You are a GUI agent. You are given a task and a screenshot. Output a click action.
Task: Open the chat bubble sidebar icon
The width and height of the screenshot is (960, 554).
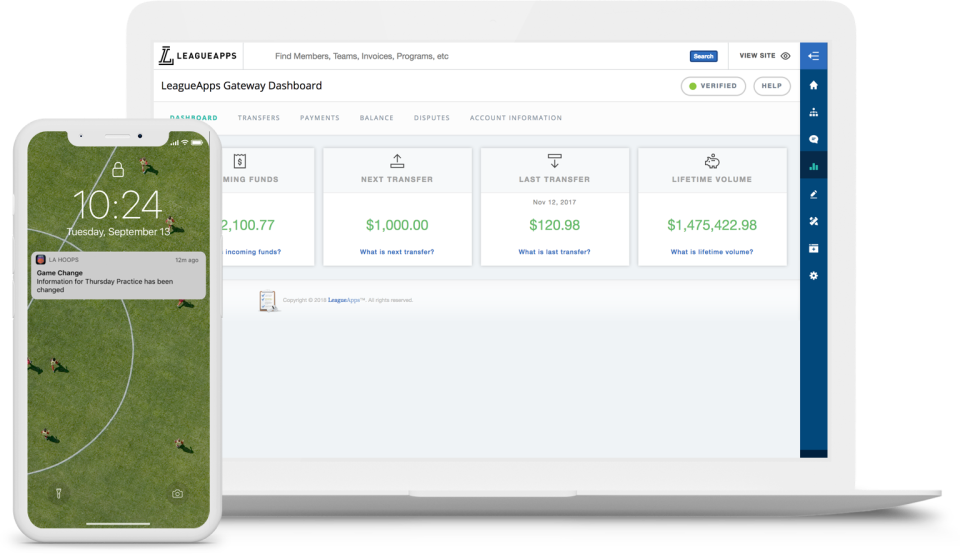coord(813,139)
